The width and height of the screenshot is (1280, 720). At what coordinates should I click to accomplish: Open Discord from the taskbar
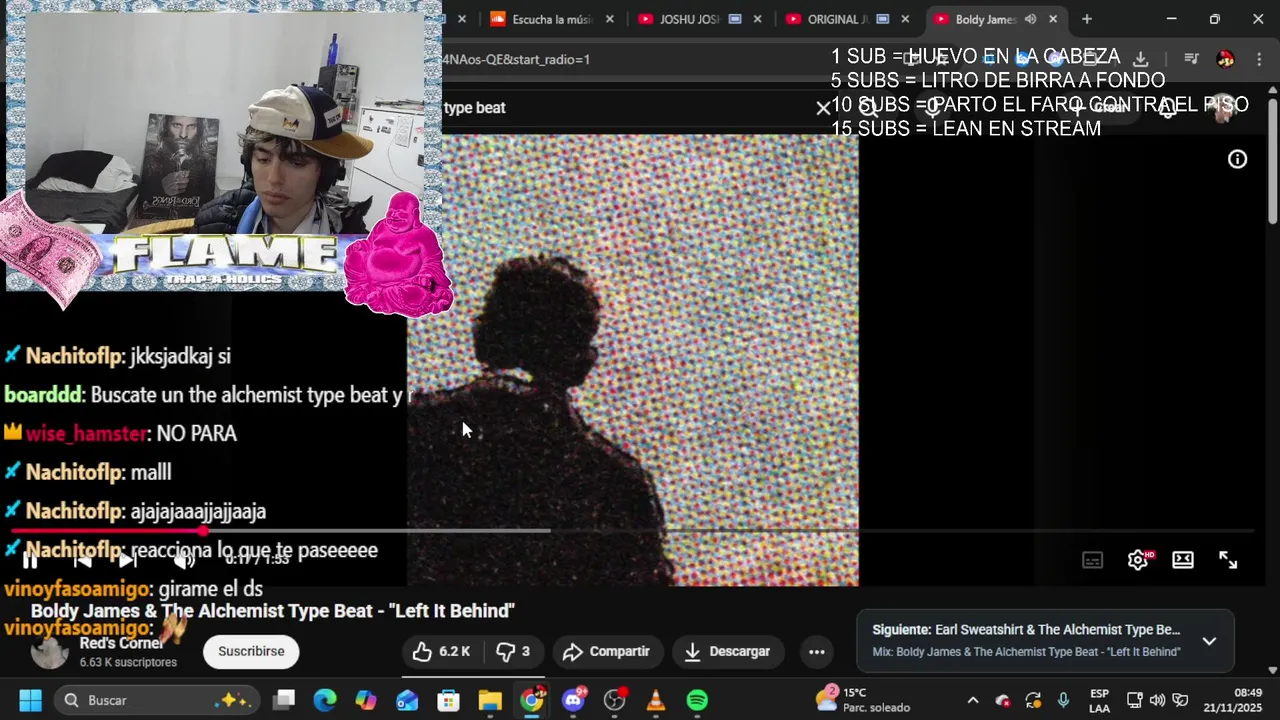pos(573,700)
